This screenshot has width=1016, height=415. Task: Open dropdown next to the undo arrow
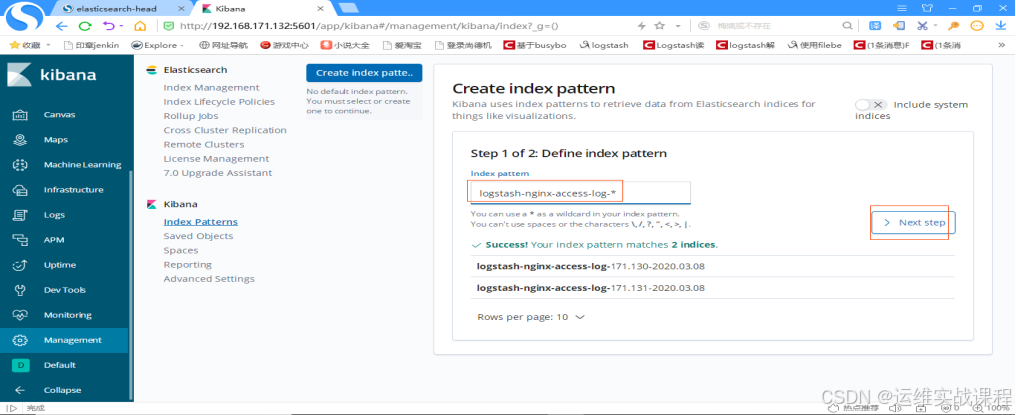(121, 26)
